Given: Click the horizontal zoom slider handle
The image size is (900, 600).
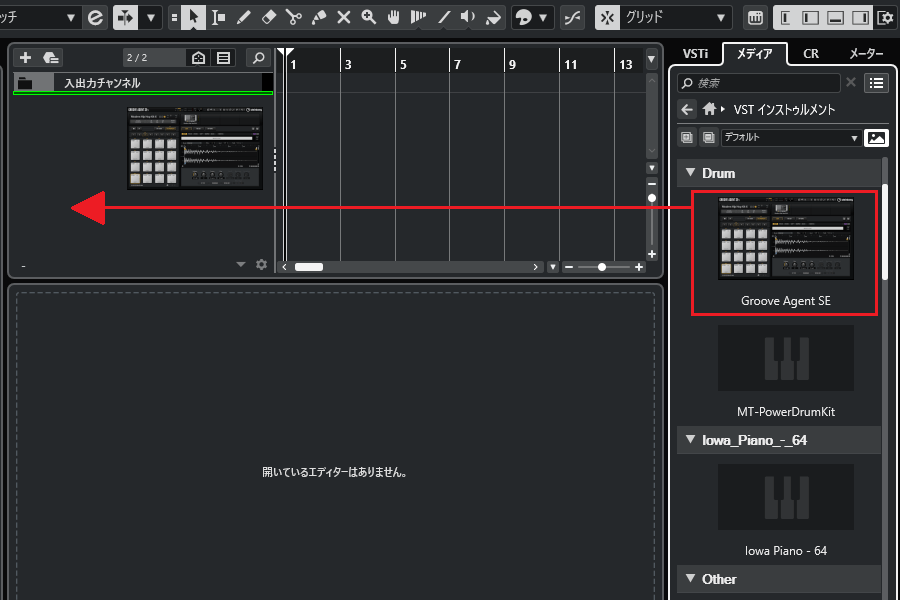Looking at the screenshot, I should click(x=601, y=267).
